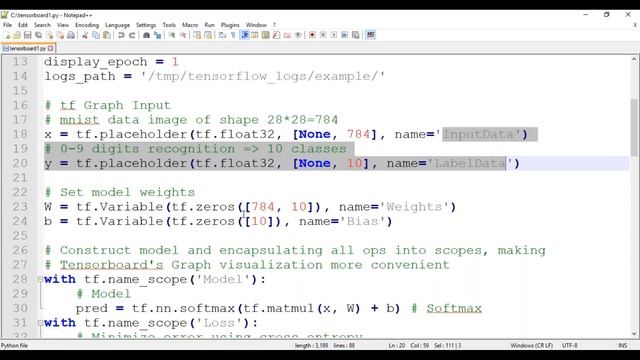Click the 'logs_path' variable on line 14
640x360 pixels.
click(x=80, y=76)
